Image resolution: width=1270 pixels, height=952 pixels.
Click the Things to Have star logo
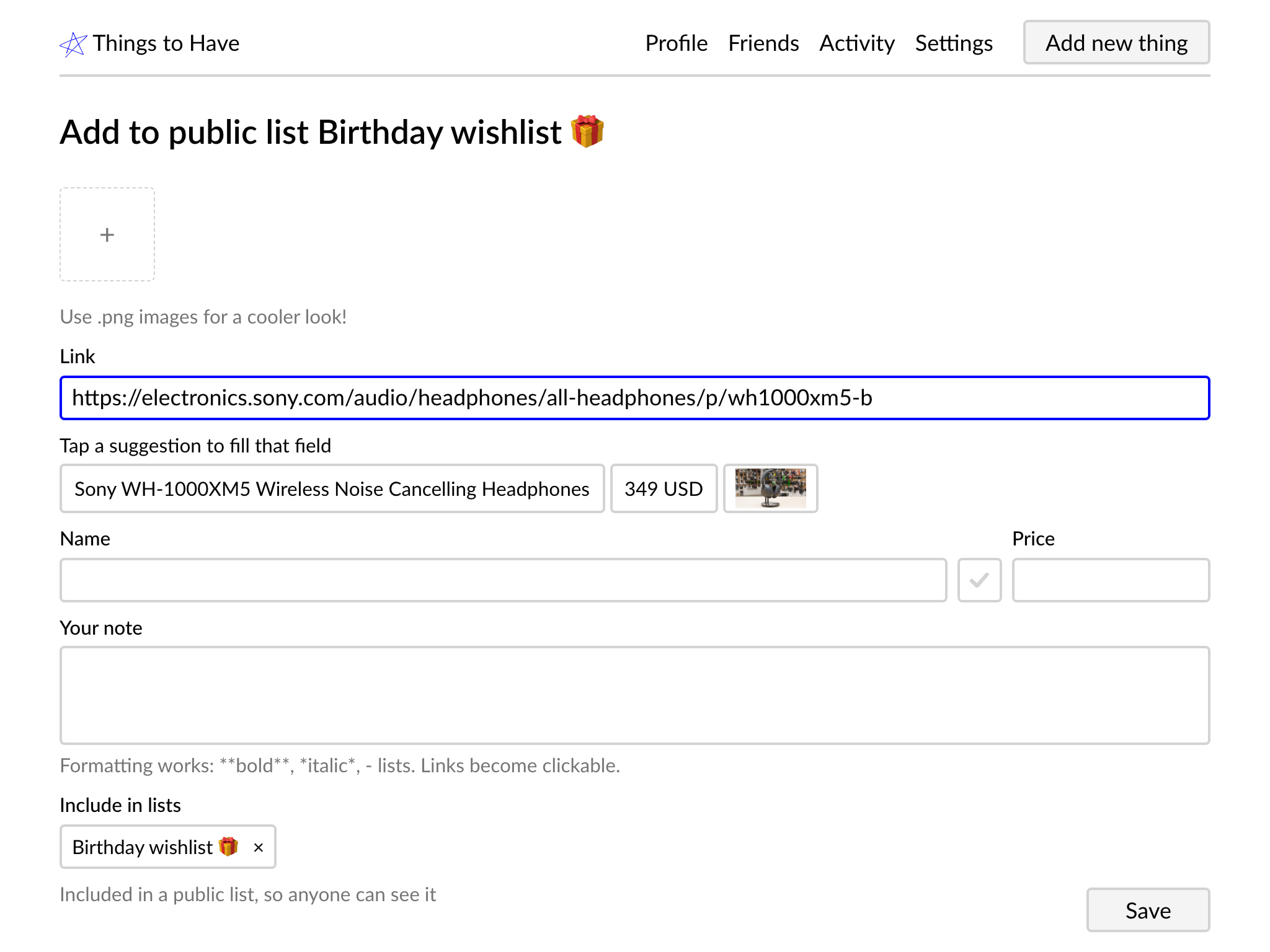(73, 44)
